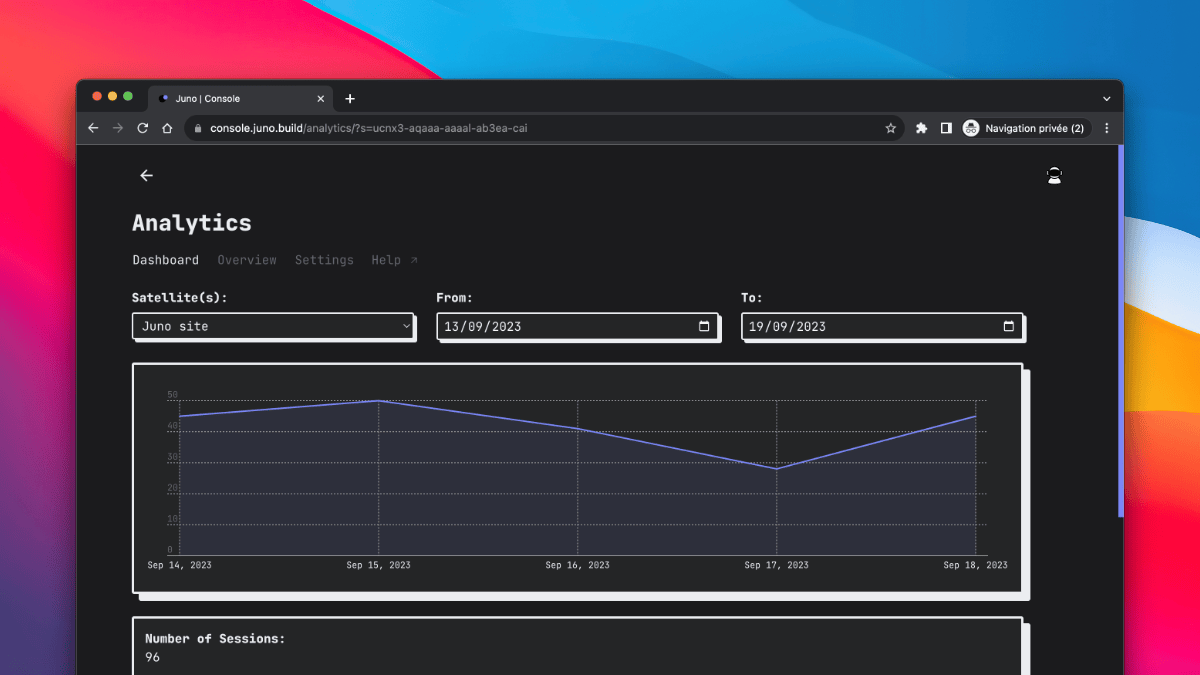The image size is (1200, 675).
Task: Open the user profile astronaut icon
Action: coord(1053,176)
